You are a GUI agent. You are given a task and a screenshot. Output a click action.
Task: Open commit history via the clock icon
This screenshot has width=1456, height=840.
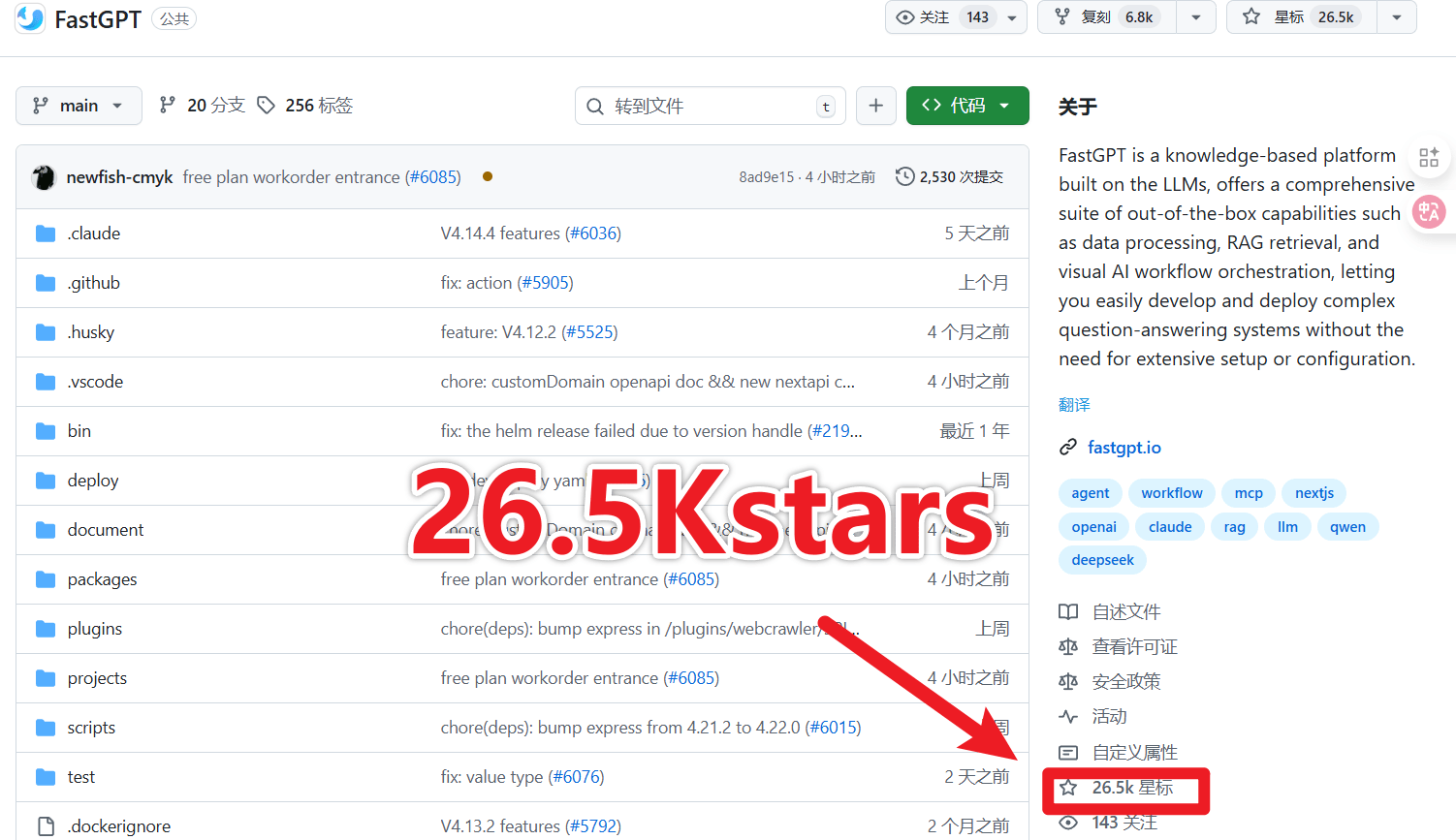pyautogui.click(x=904, y=176)
